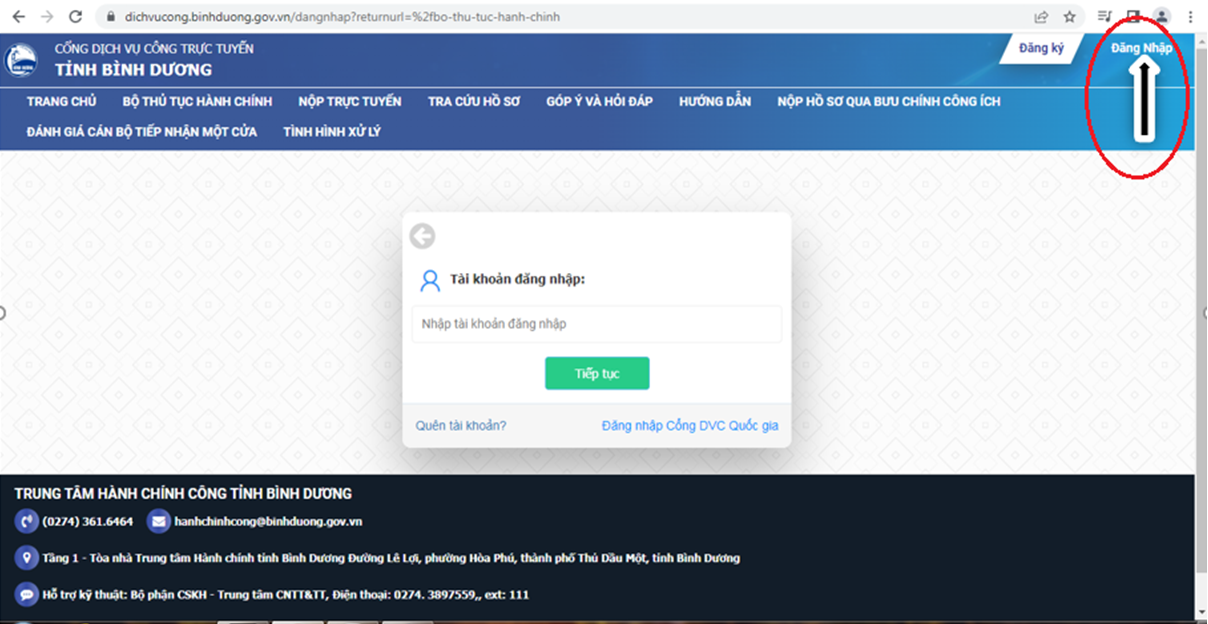Click the browser back arrow
The image size is (1208, 624).
point(18,17)
